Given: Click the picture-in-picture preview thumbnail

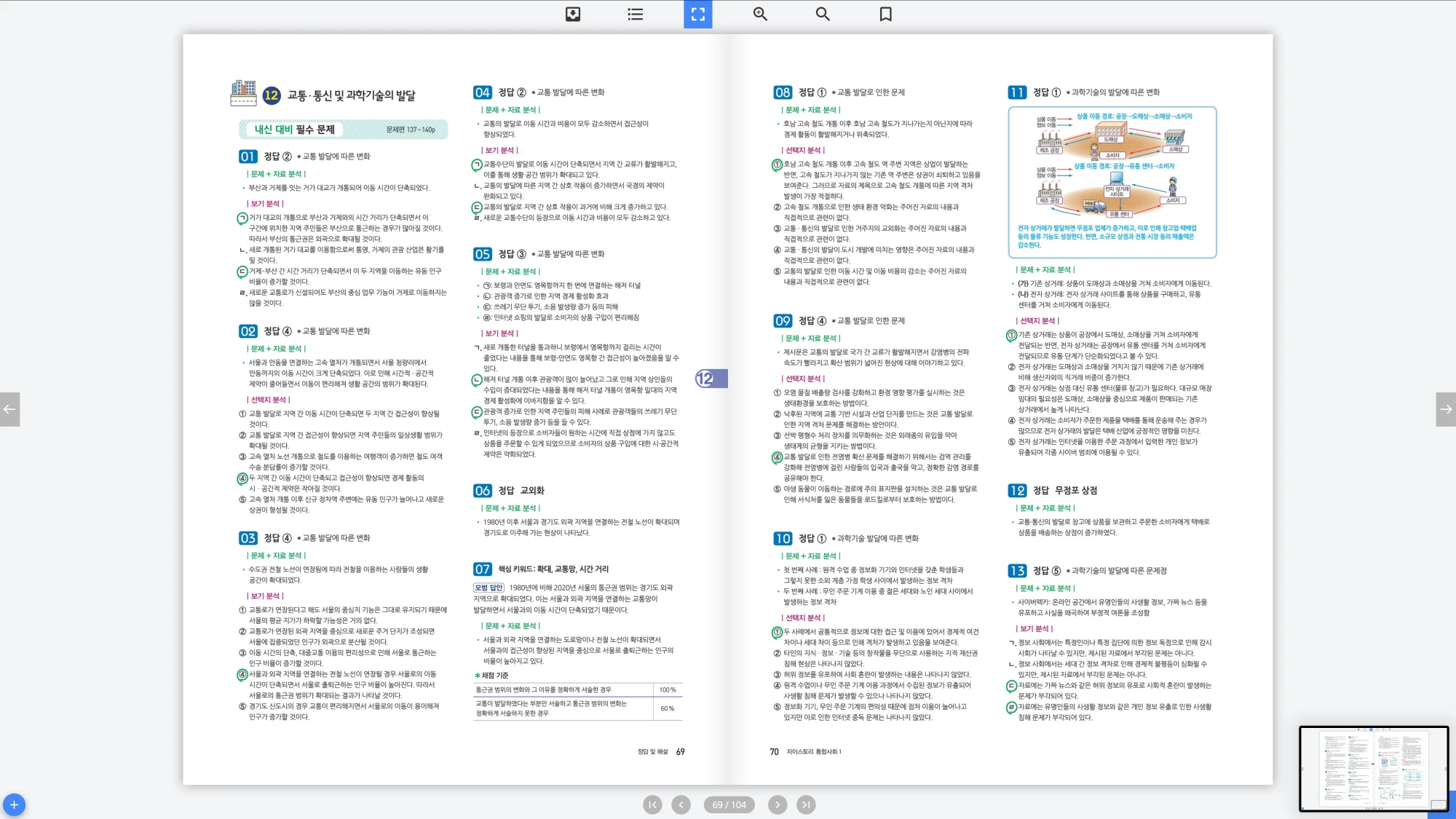Looking at the screenshot, I should coord(1373,768).
